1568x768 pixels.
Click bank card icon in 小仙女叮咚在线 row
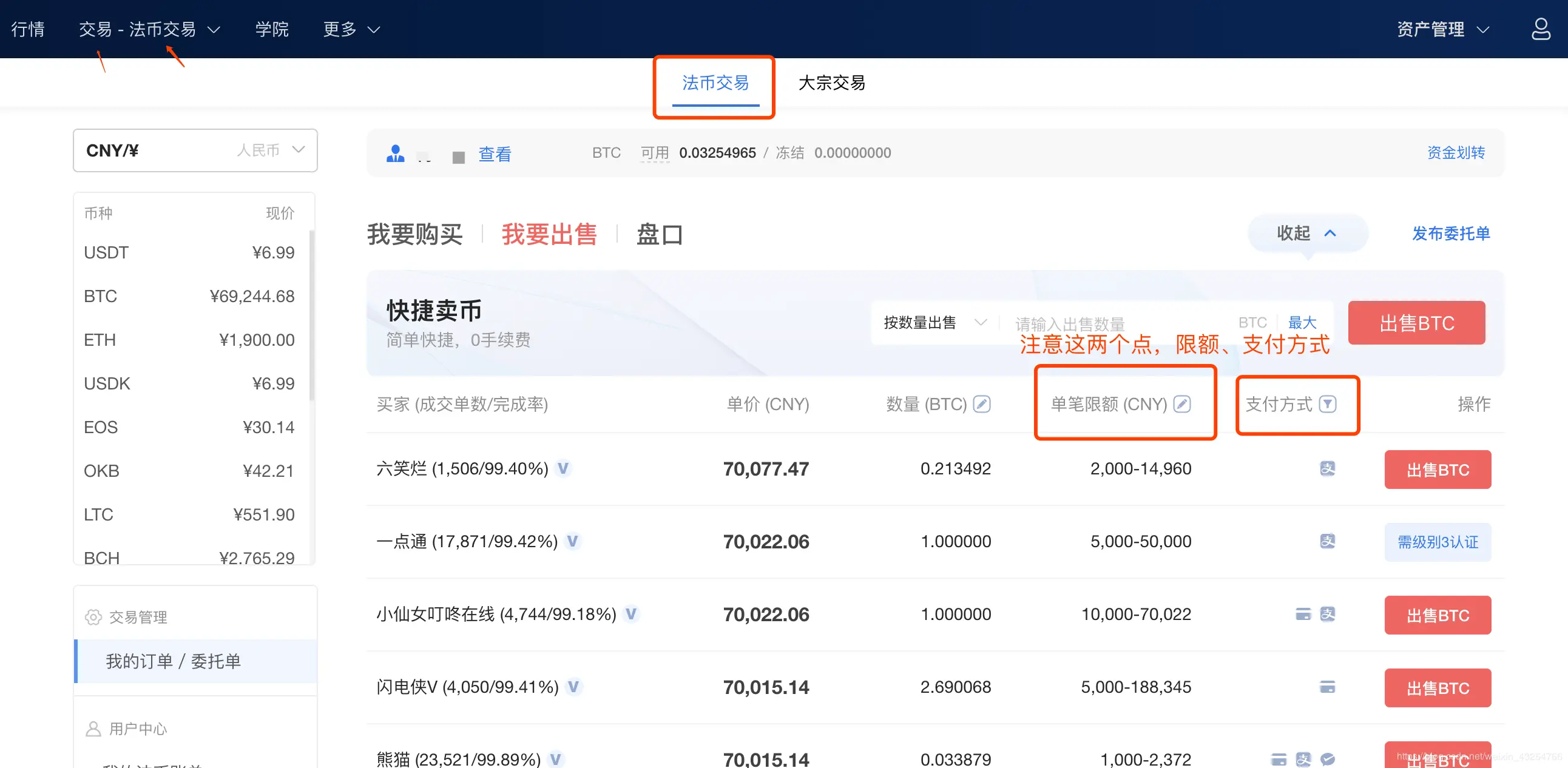tap(1303, 613)
